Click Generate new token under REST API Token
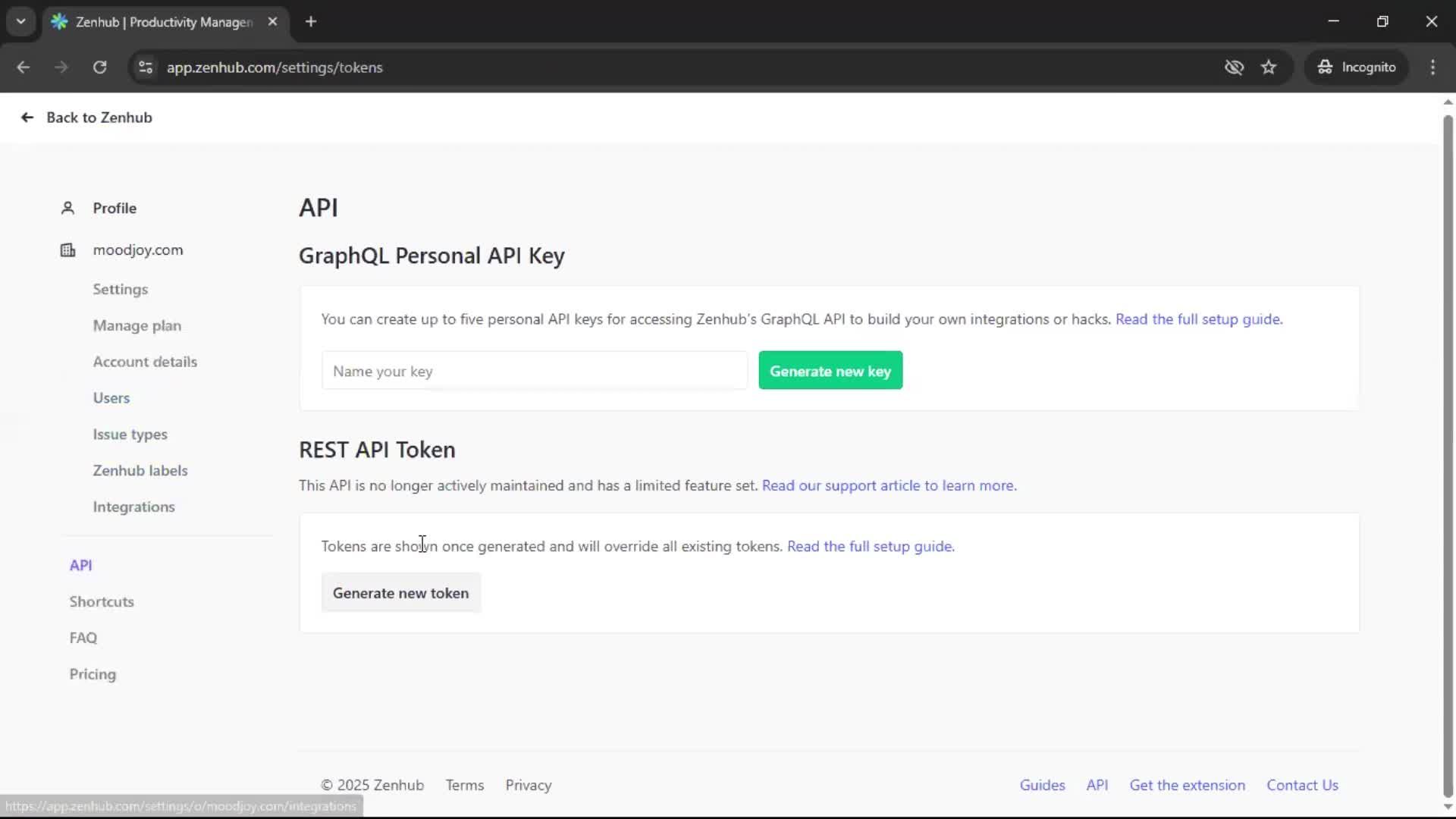The height and width of the screenshot is (819, 1456). coord(401,593)
